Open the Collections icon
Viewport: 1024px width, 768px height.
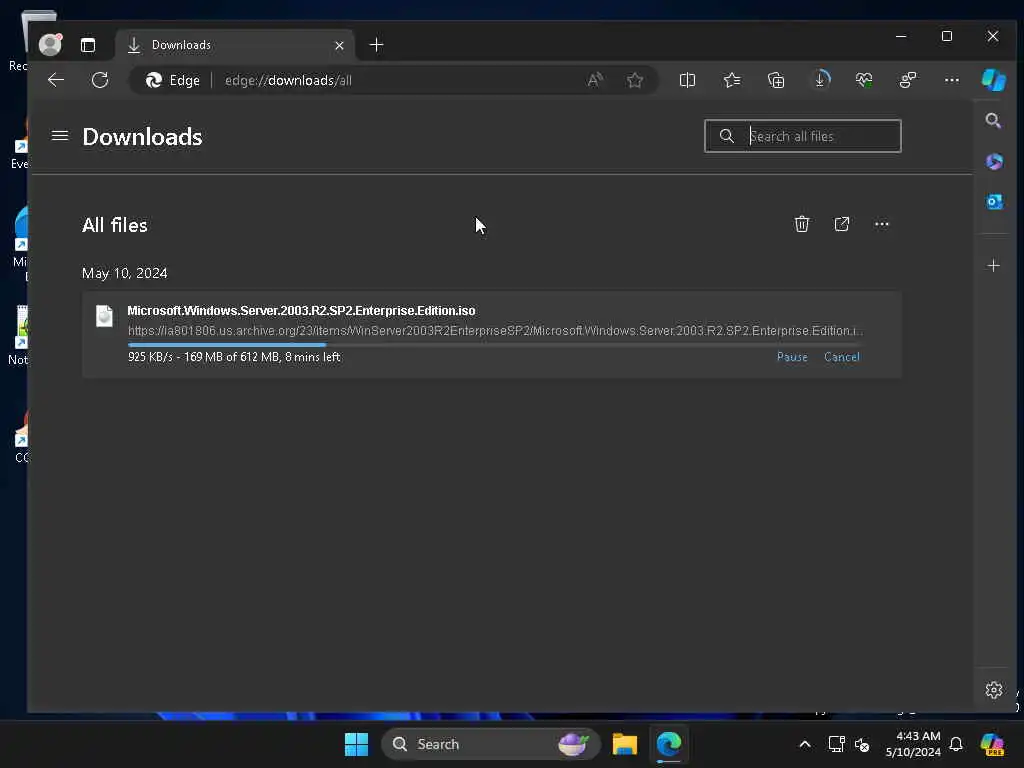point(776,80)
